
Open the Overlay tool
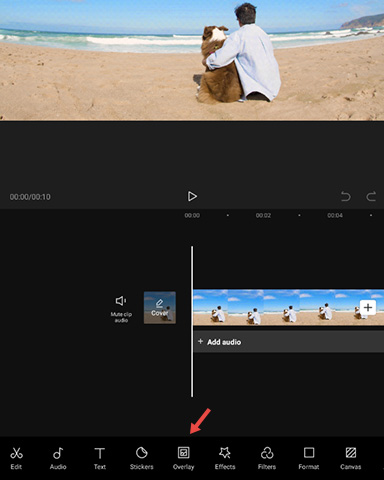pos(184,458)
